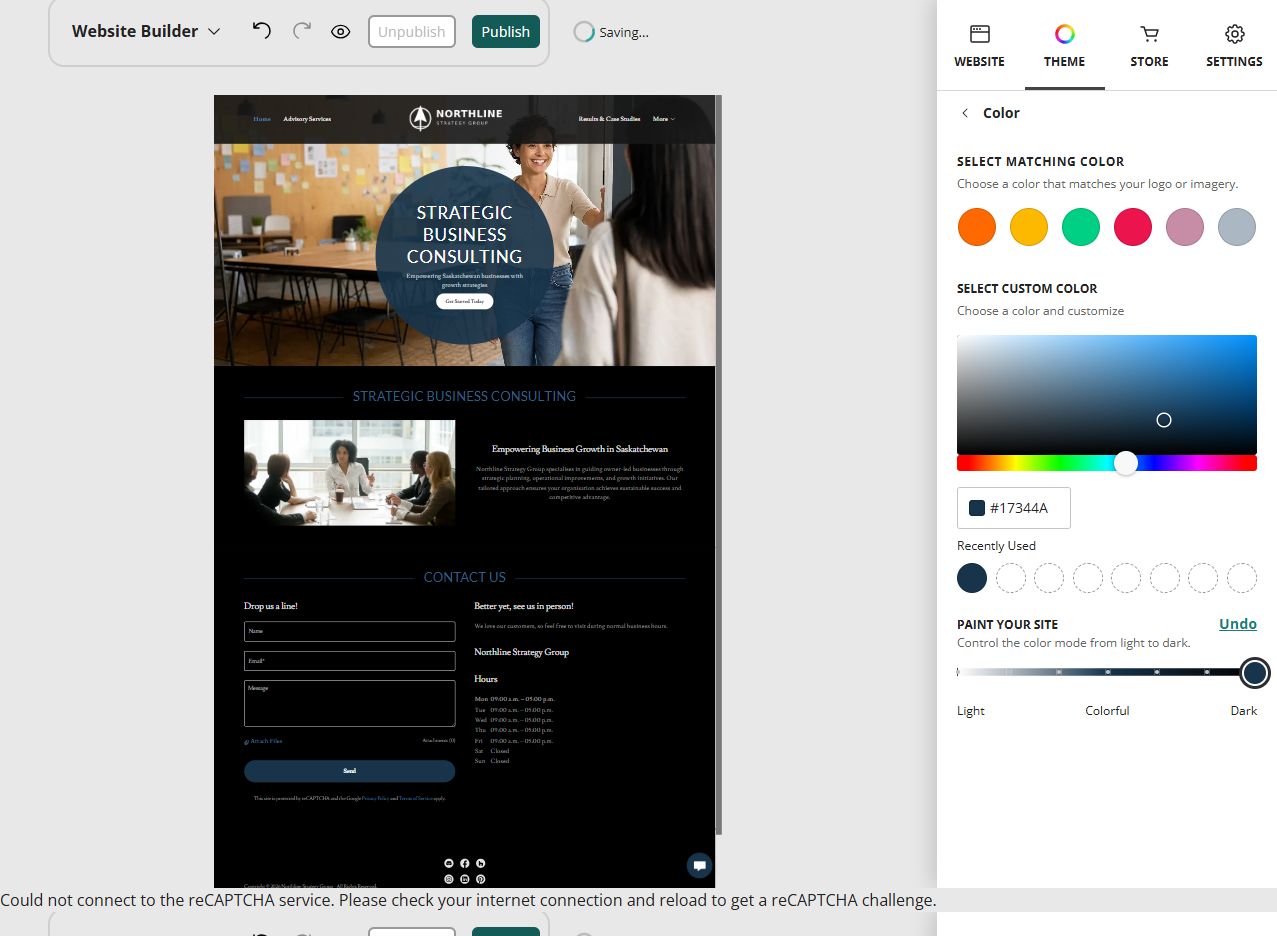This screenshot has height=936, width=1277.
Task: Select the green matching color swatch
Action: (x=1081, y=227)
